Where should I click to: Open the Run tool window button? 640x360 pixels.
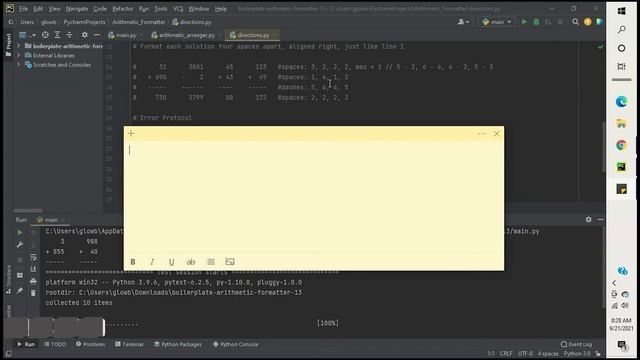click(26, 344)
